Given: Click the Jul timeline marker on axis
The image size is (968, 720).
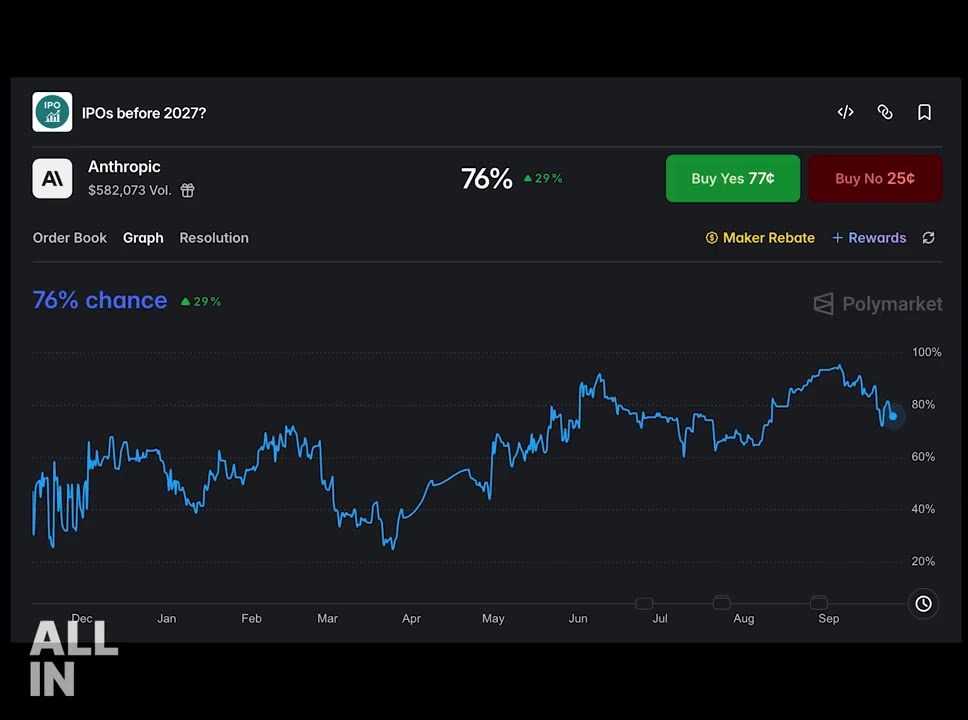Looking at the screenshot, I should [644, 603].
